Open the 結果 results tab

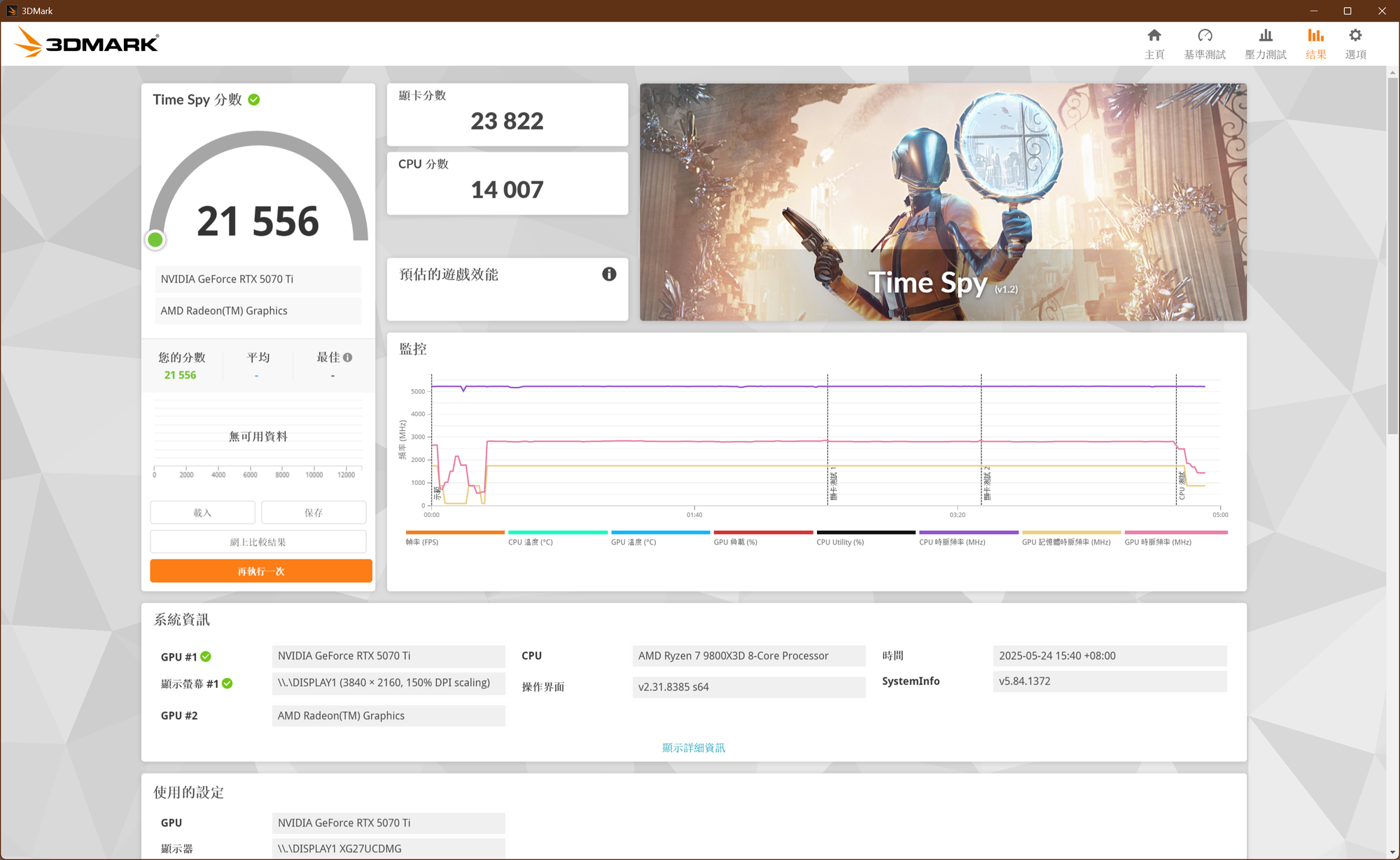point(1316,44)
